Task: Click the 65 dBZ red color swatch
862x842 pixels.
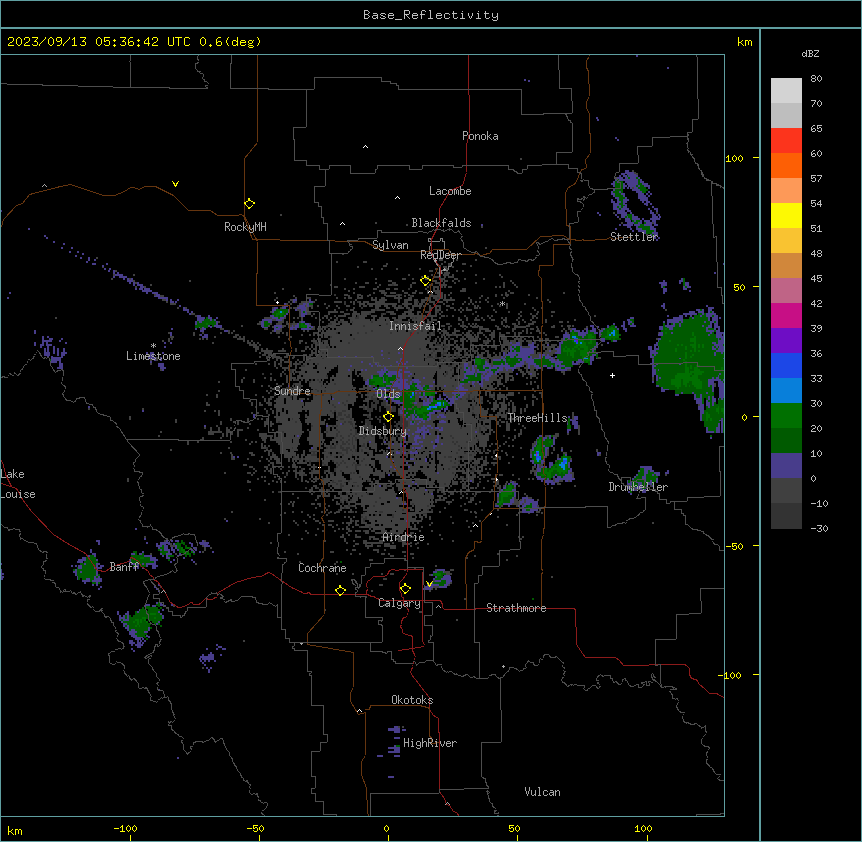Action: tap(786, 141)
